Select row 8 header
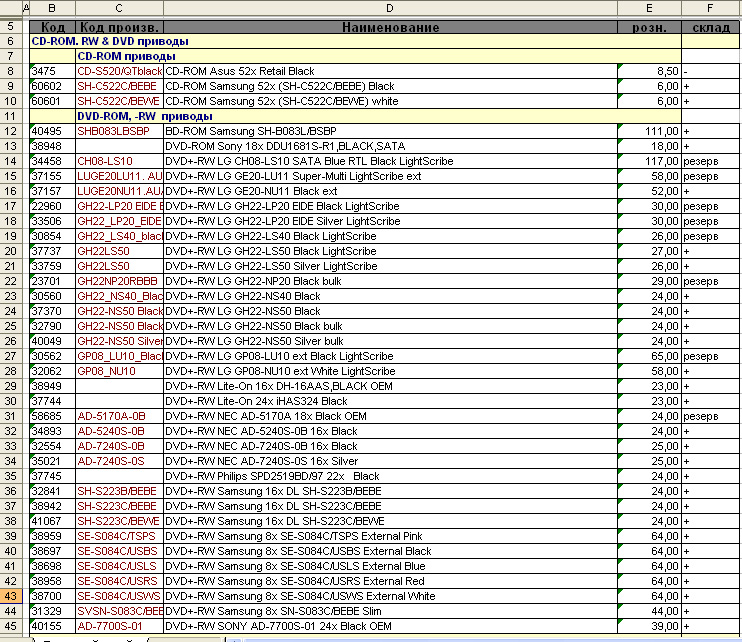The image size is (742, 642). 11,71
